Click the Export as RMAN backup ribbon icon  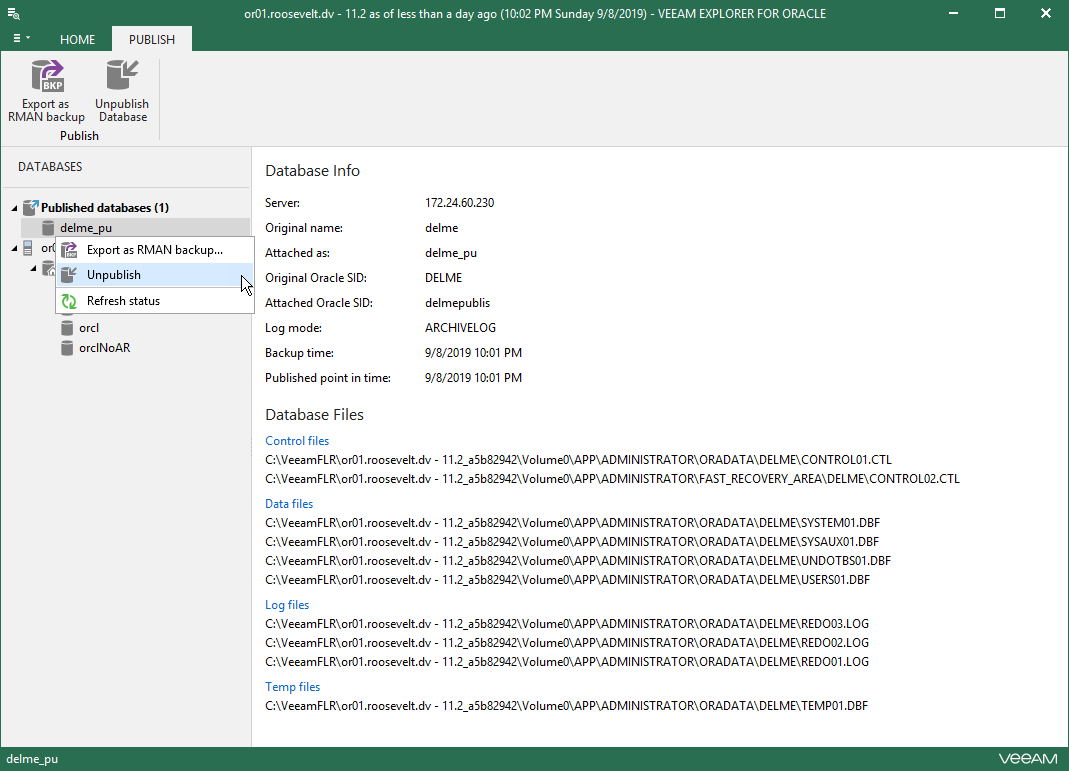(46, 77)
